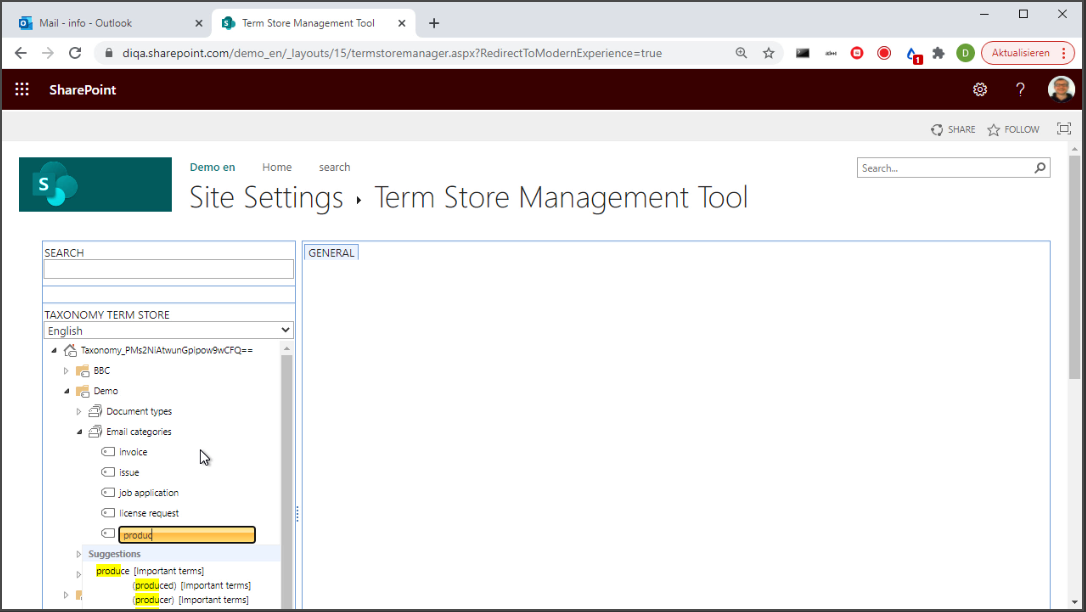
Task: Select the GENERAL tab
Action: [x=331, y=253]
